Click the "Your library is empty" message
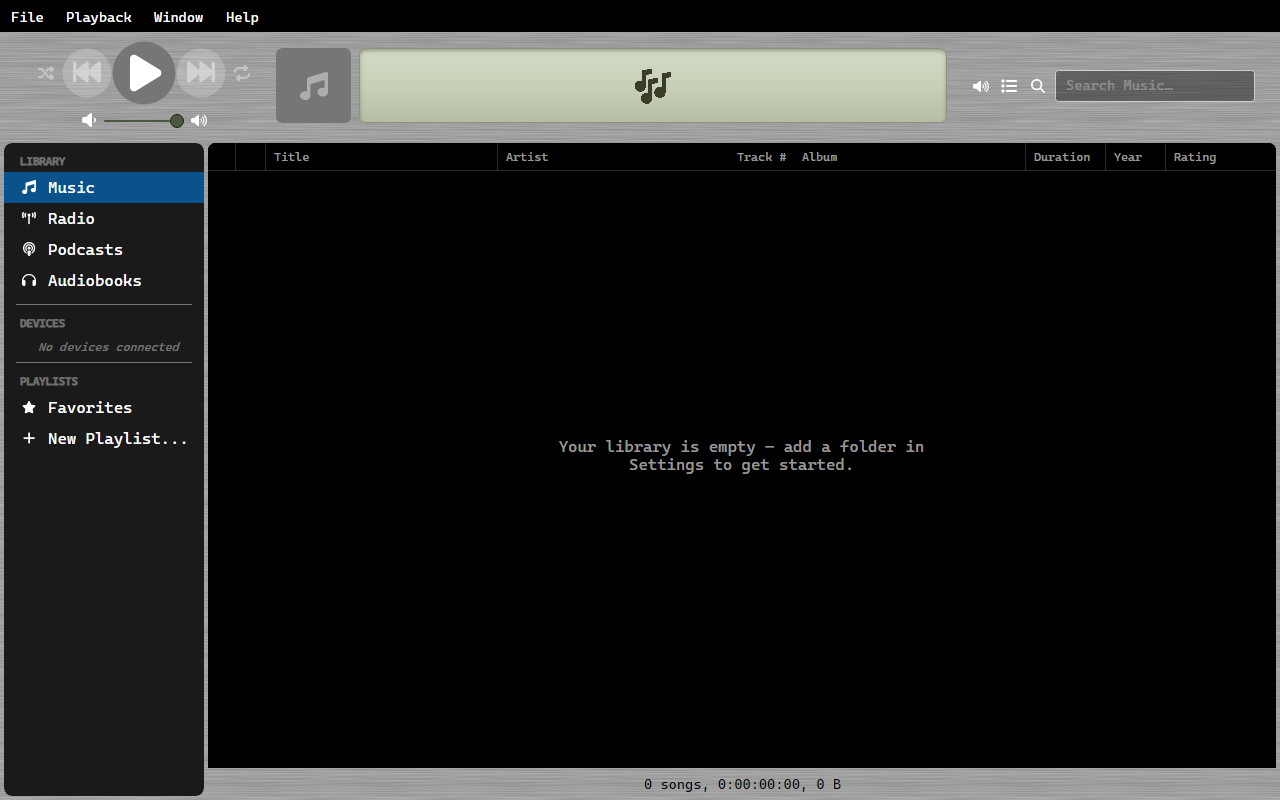 [741, 455]
